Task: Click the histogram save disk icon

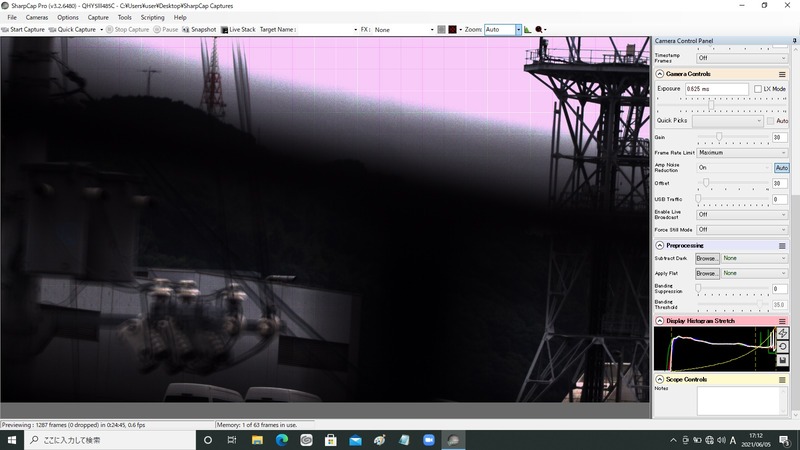Action: [x=783, y=360]
